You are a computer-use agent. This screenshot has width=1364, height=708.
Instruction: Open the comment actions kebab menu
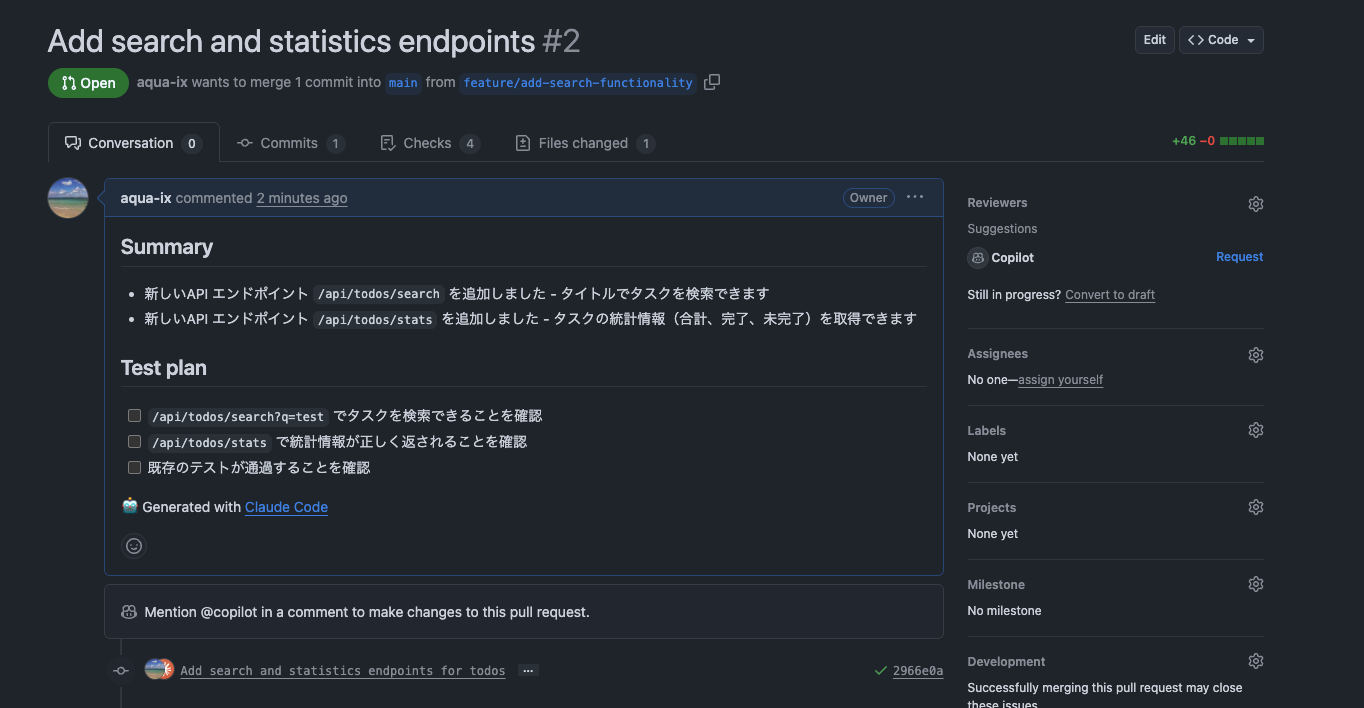tap(914, 197)
